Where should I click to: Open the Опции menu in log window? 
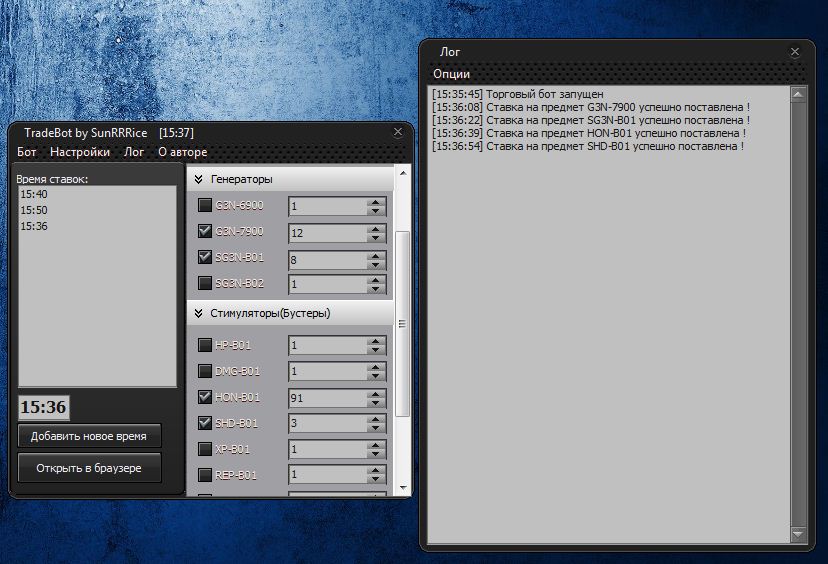pyautogui.click(x=451, y=73)
